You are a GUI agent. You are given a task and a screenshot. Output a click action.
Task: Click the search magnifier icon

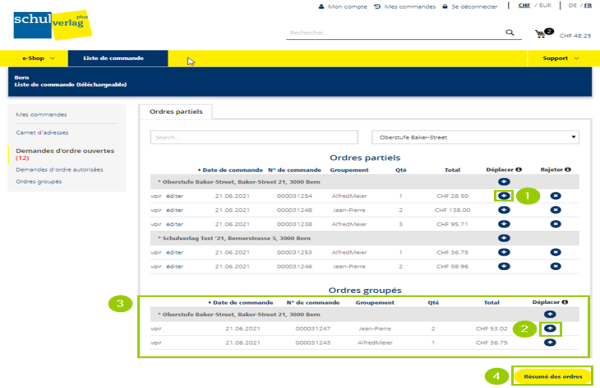click(x=510, y=33)
